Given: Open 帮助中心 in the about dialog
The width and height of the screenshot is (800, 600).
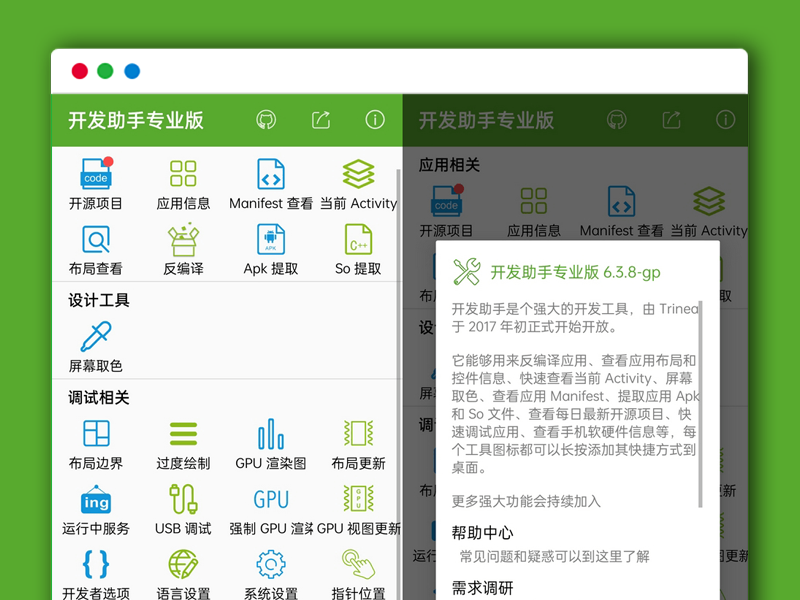Looking at the screenshot, I should [578, 544].
